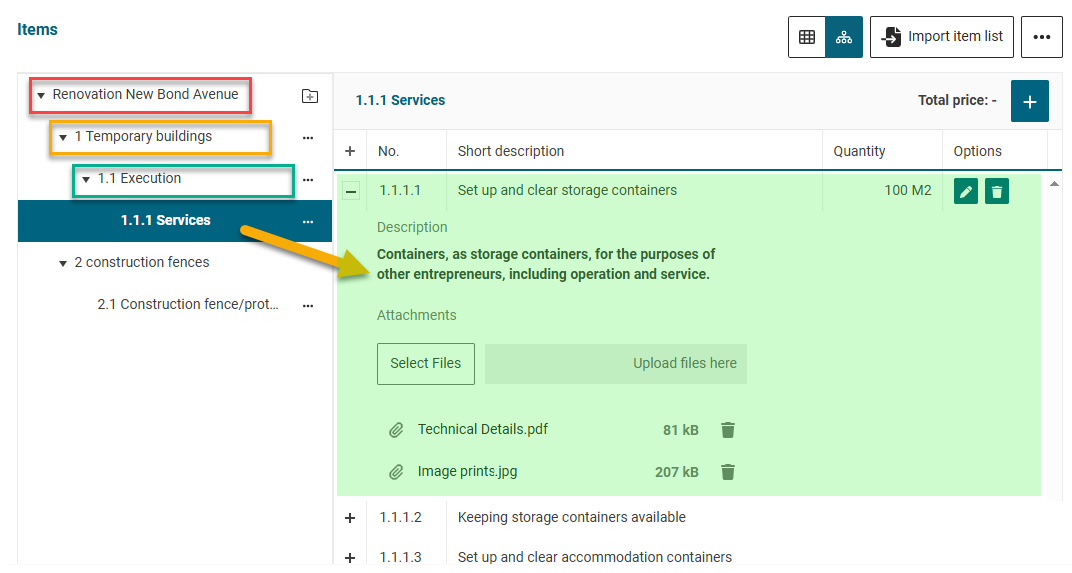Screen dimensions: 1072x573
Task: Open the more options menu in header
Action: tap(1041, 37)
